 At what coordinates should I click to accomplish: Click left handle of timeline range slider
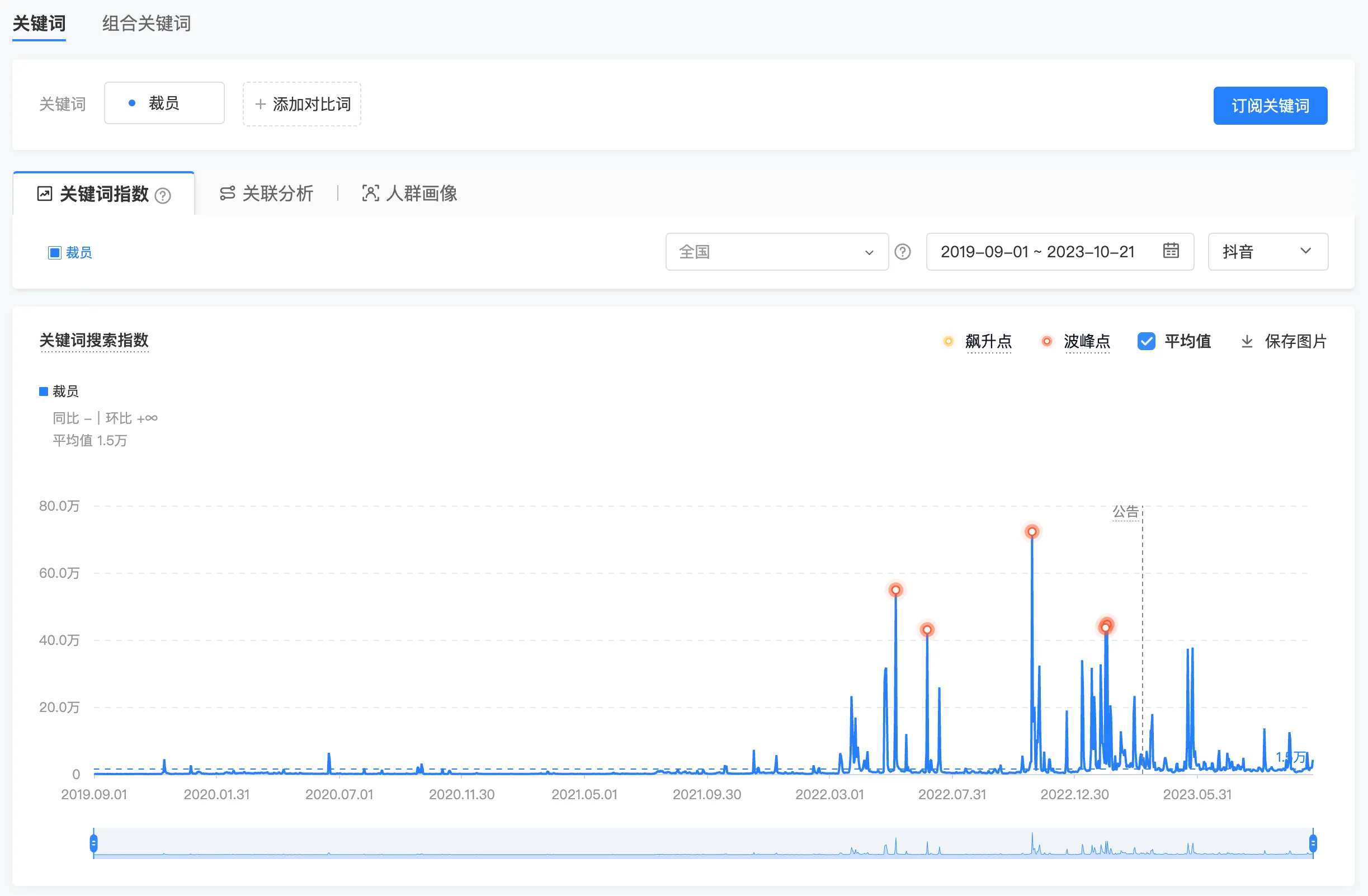(94, 843)
